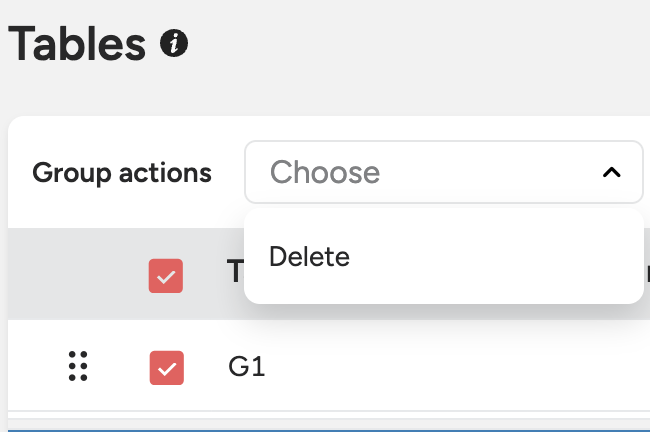The image size is (650, 432).
Task: Click the chevron arrow in Group actions dropdown
Action: click(x=611, y=173)
